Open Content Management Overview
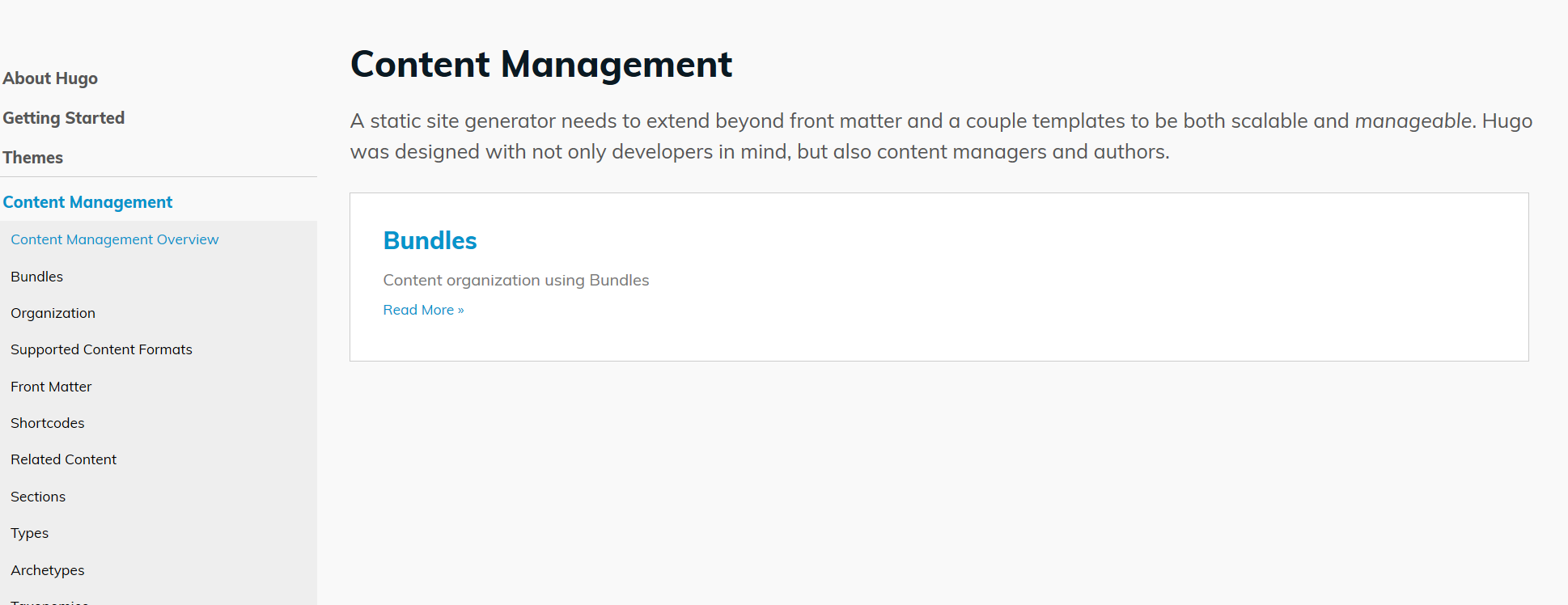The image size is (1568, 605). tap(114, 239)
